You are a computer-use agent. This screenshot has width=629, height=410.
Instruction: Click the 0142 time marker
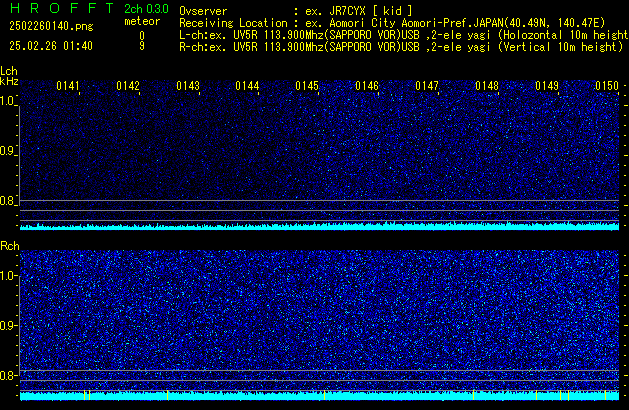128,86
